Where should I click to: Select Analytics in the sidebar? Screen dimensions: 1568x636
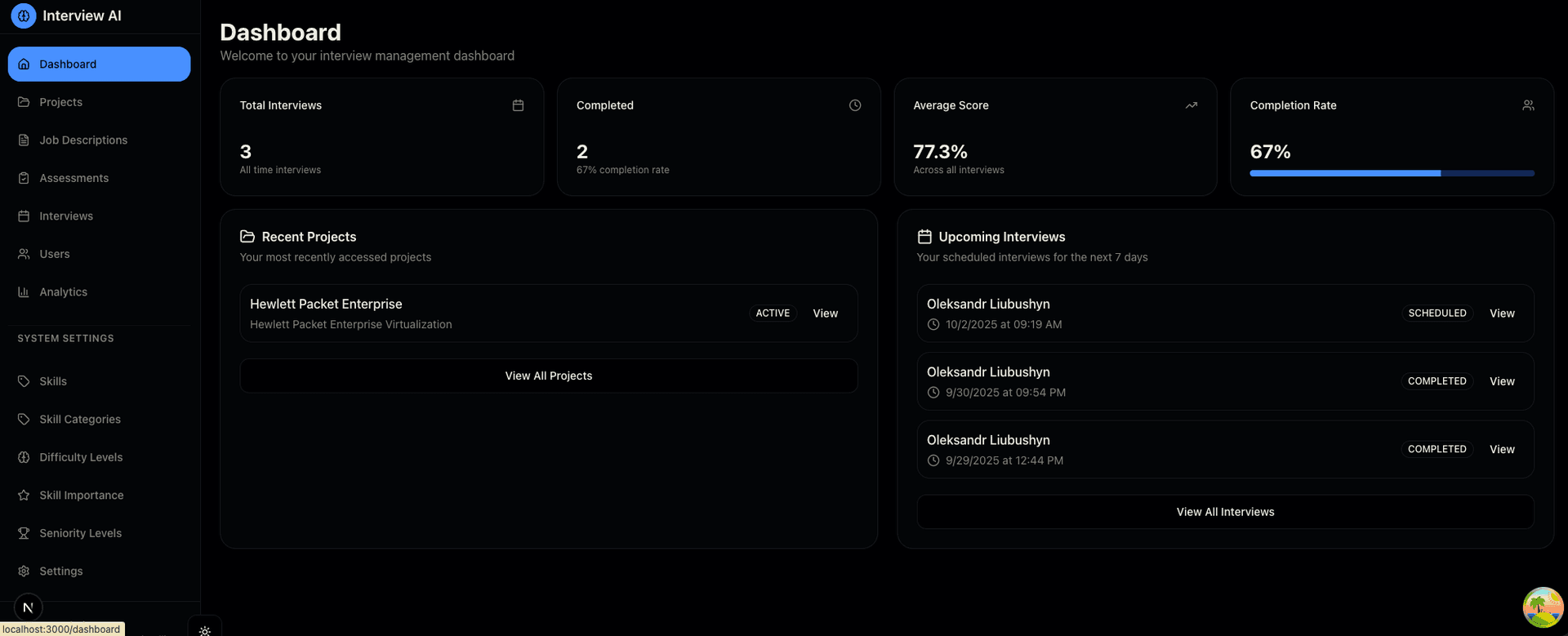(x=63, y=292)
